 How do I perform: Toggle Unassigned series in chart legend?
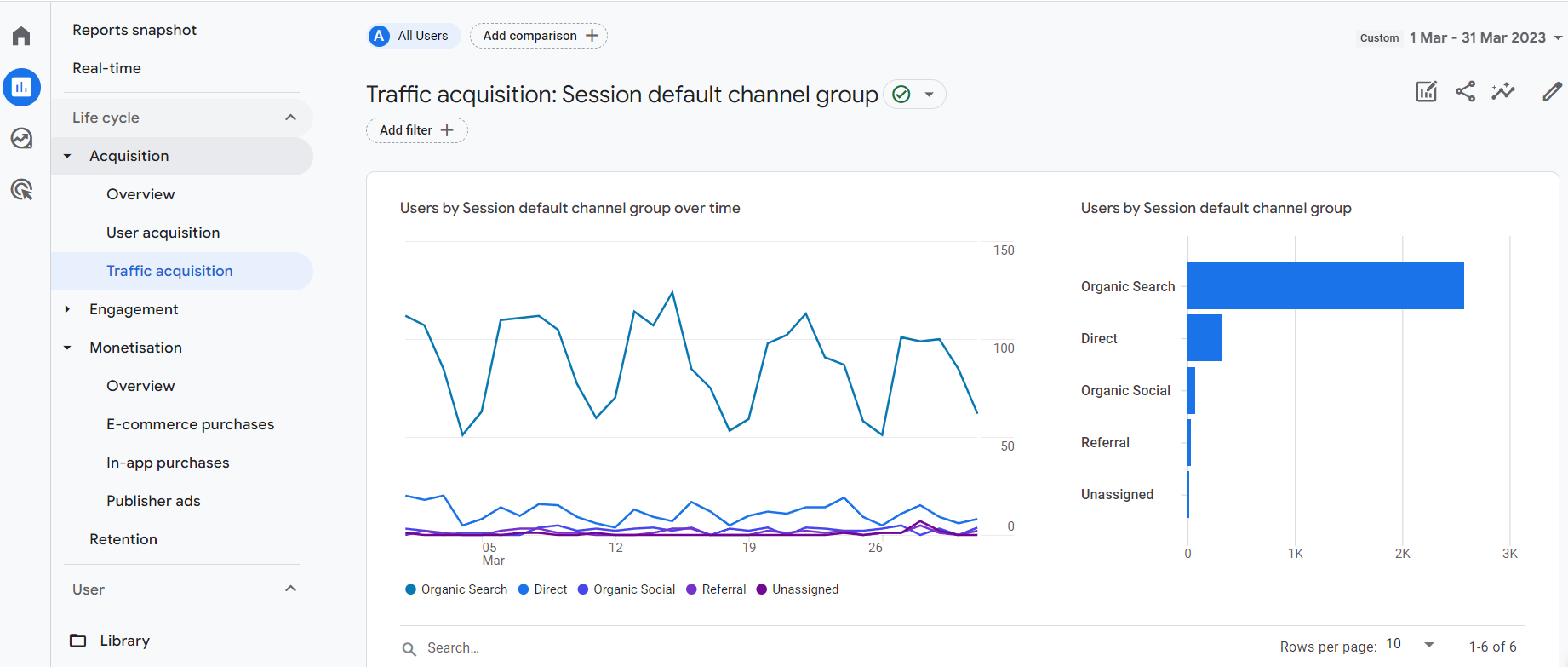click(798, 589)
